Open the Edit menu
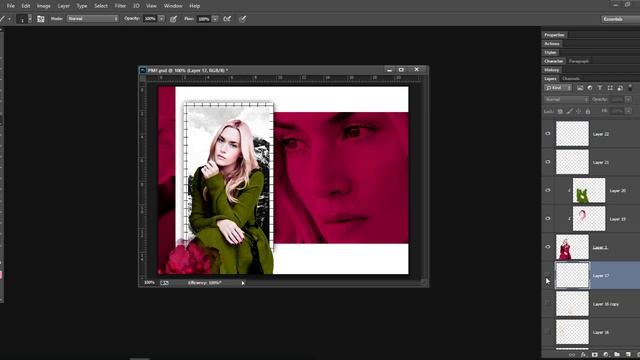Screen dimensions: 640x360 pos(26,6)
